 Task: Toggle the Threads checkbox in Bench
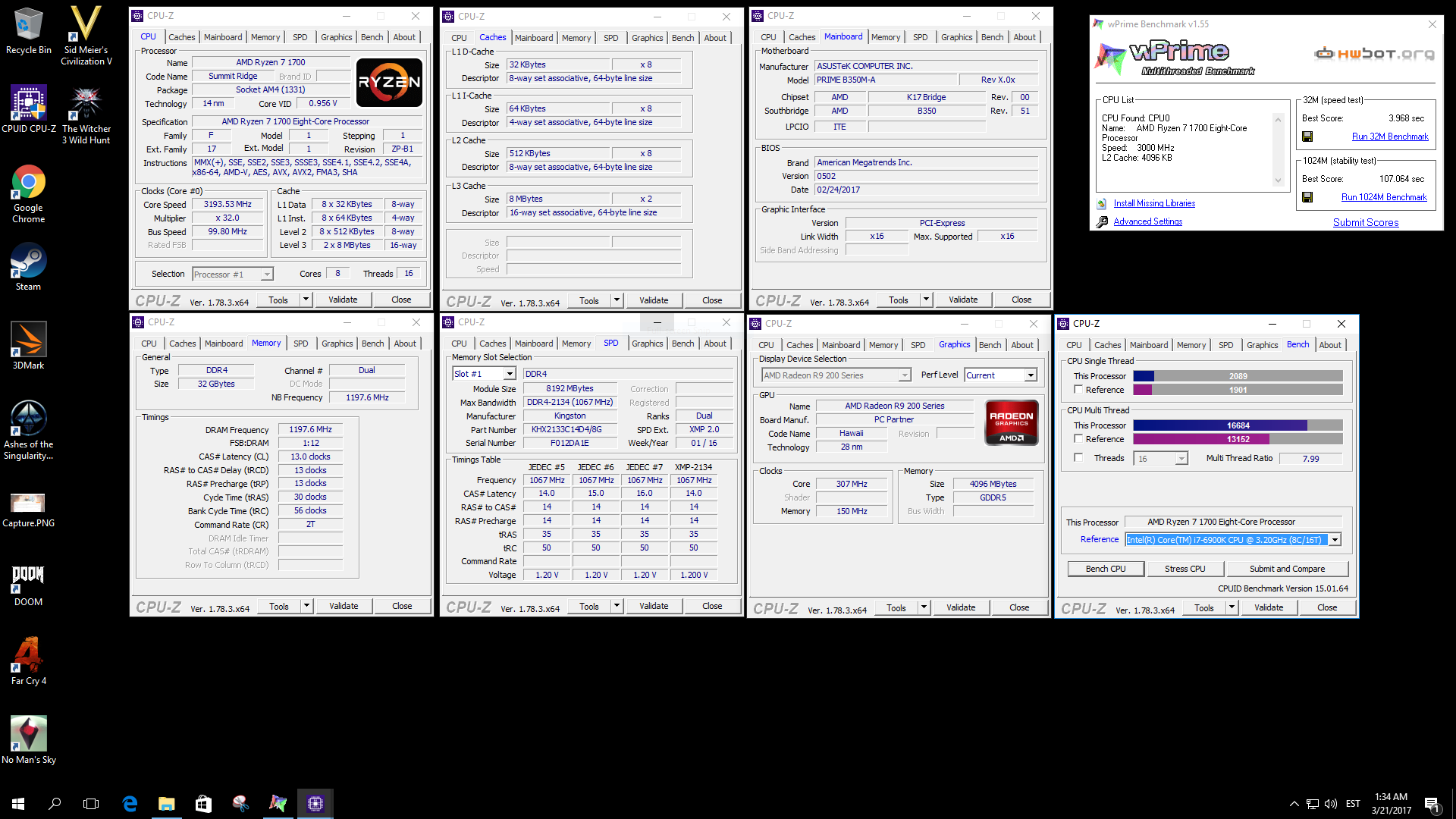[x=1078, y=458]
